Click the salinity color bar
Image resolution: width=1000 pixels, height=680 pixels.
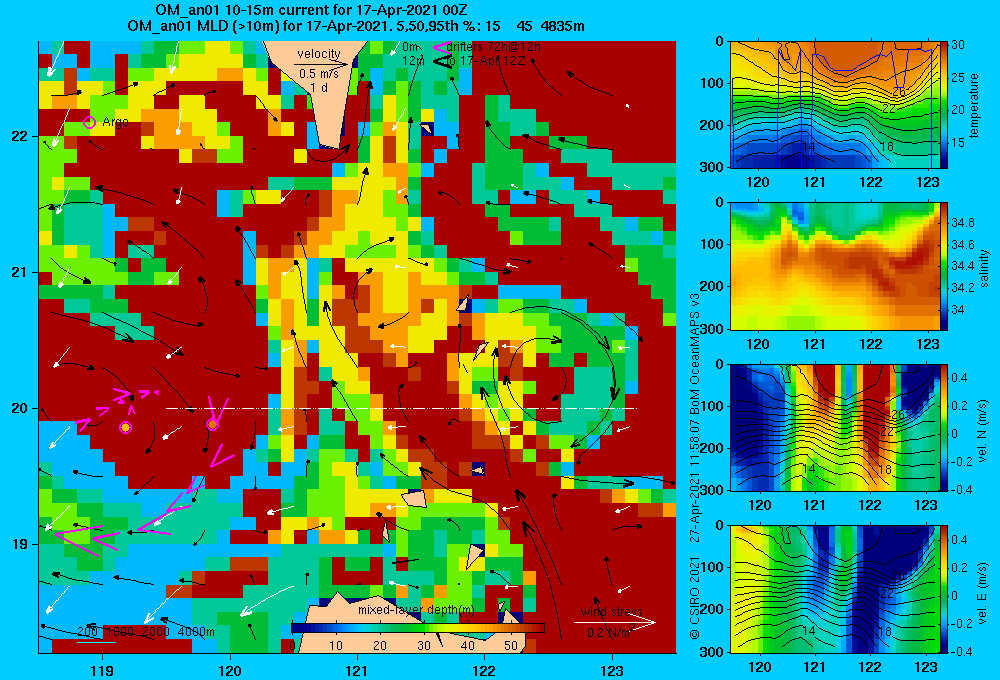click(x=944, y=267)
